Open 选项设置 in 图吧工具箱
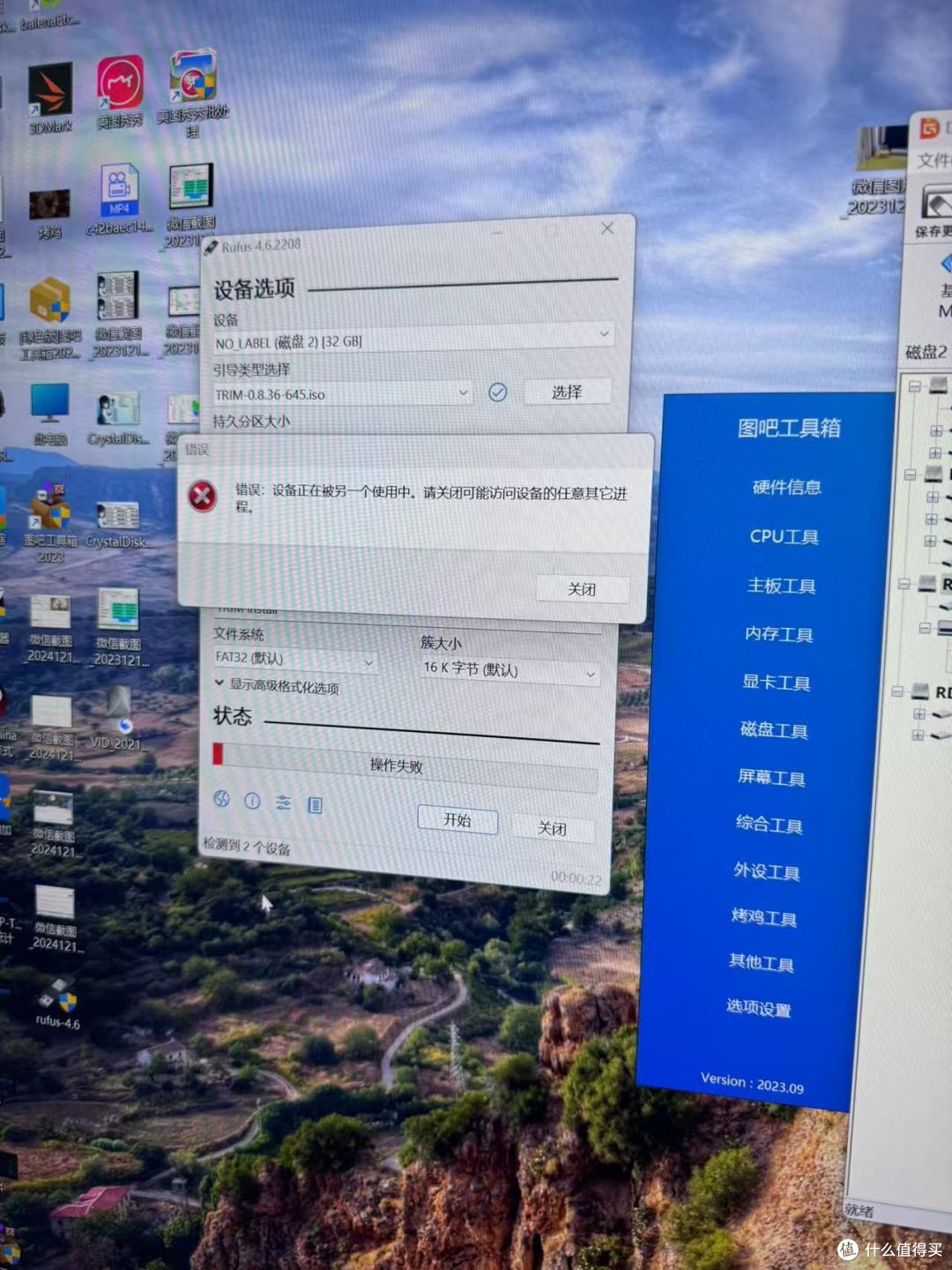The width and height of the screenshot is (952, 1270). 758,1008
